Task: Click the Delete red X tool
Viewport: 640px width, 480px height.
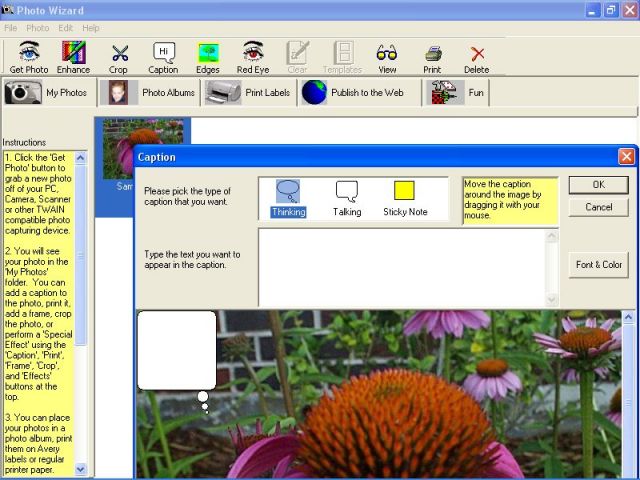Action: click(x=477, y=59)
